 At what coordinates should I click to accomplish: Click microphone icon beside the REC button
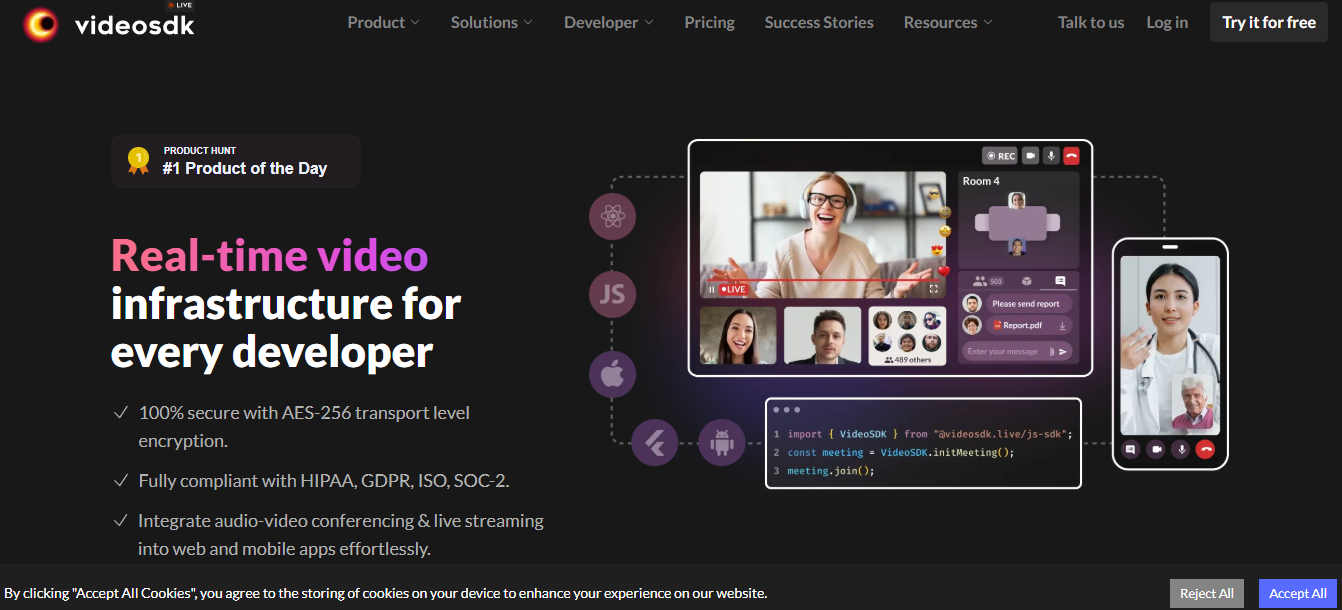click(x=1051, y=156)
